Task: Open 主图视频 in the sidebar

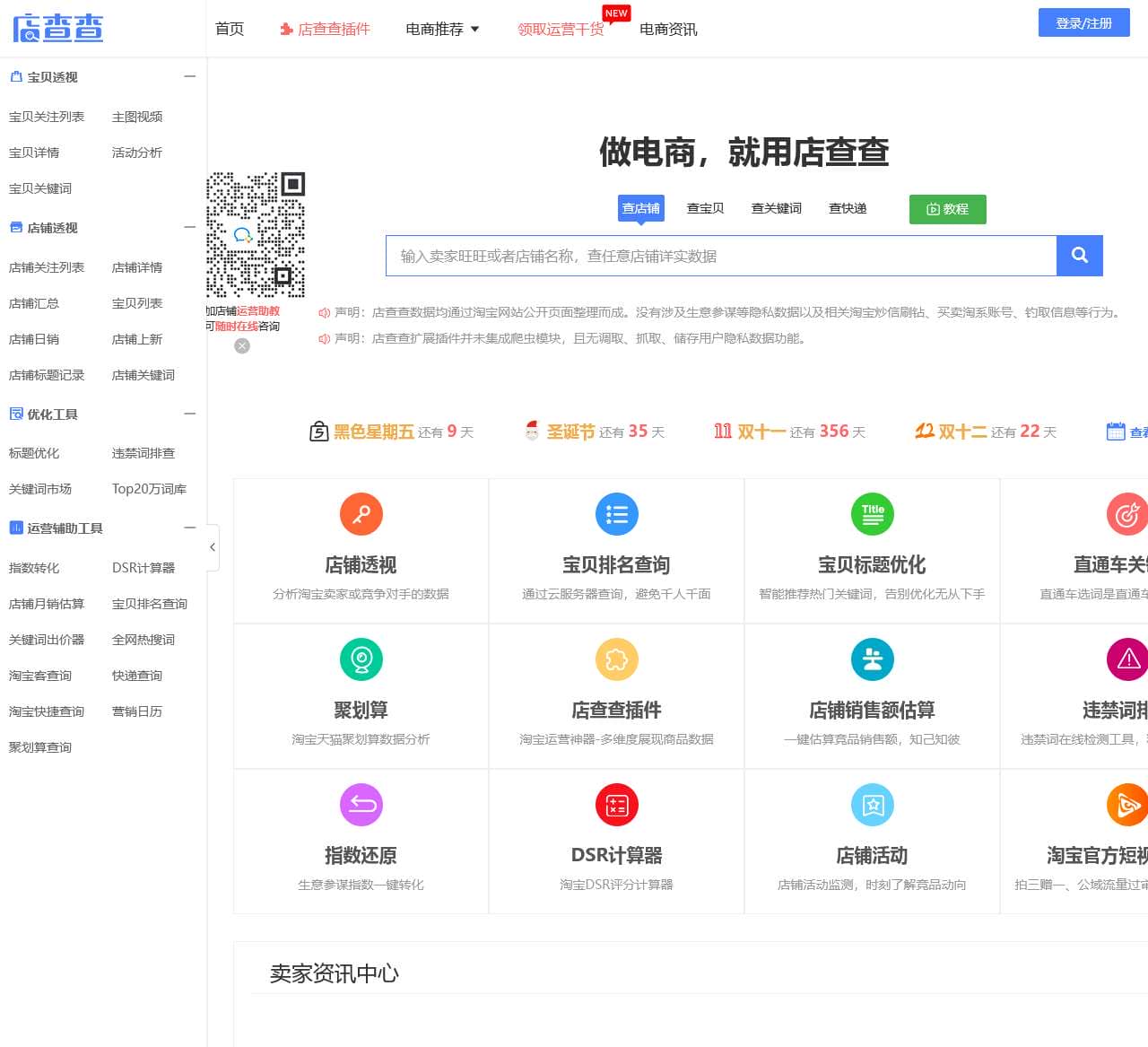Action: (137, 117)
